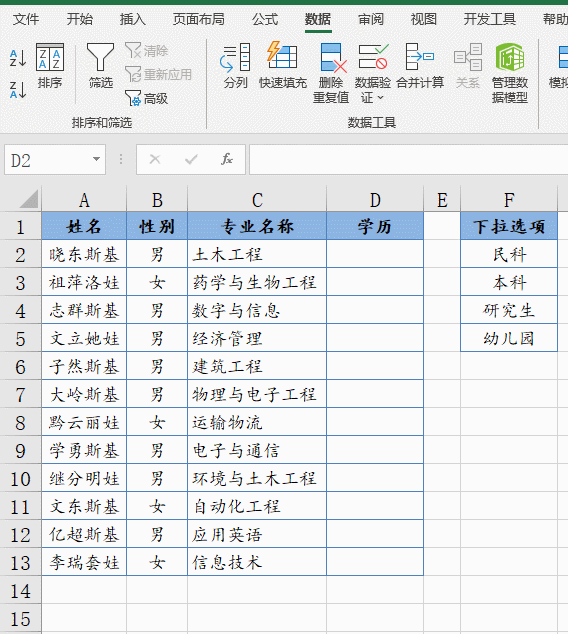This screenshot has width=568, height=634.
Task: Open Text to Columns (分列)
Action: tap(235, 66)
